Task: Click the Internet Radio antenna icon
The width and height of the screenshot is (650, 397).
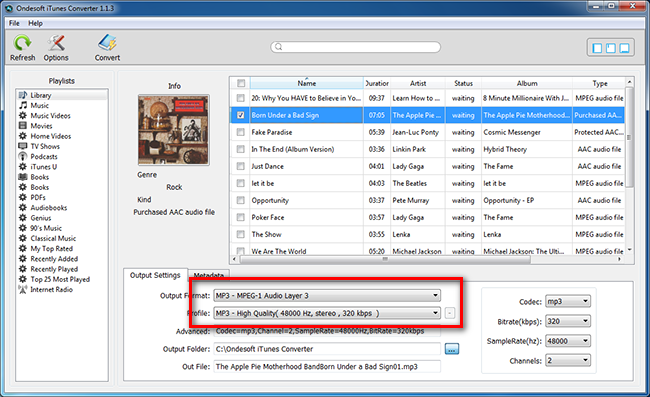Action: click(x=23, y=289)
